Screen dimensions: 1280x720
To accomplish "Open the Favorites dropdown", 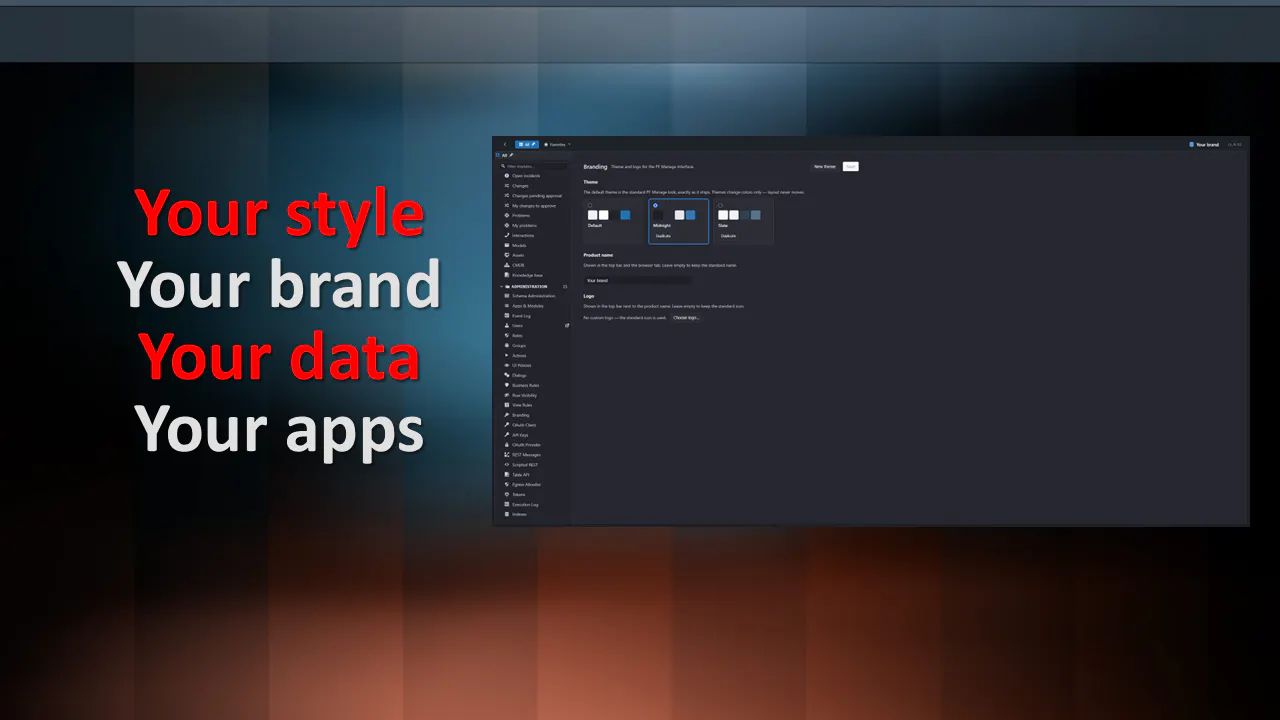I will click(x=557, y=144).
